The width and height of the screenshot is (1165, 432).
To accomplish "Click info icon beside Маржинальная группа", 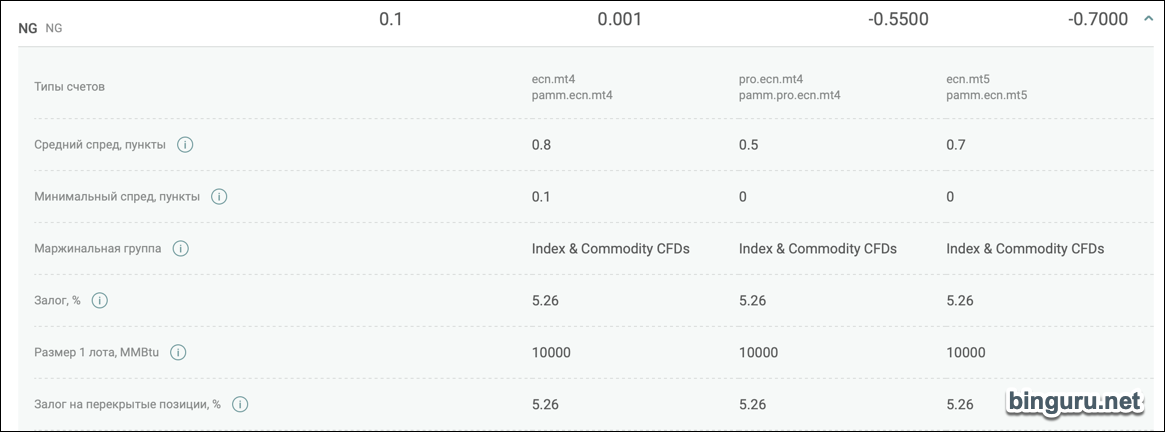I will coord(180,249).
